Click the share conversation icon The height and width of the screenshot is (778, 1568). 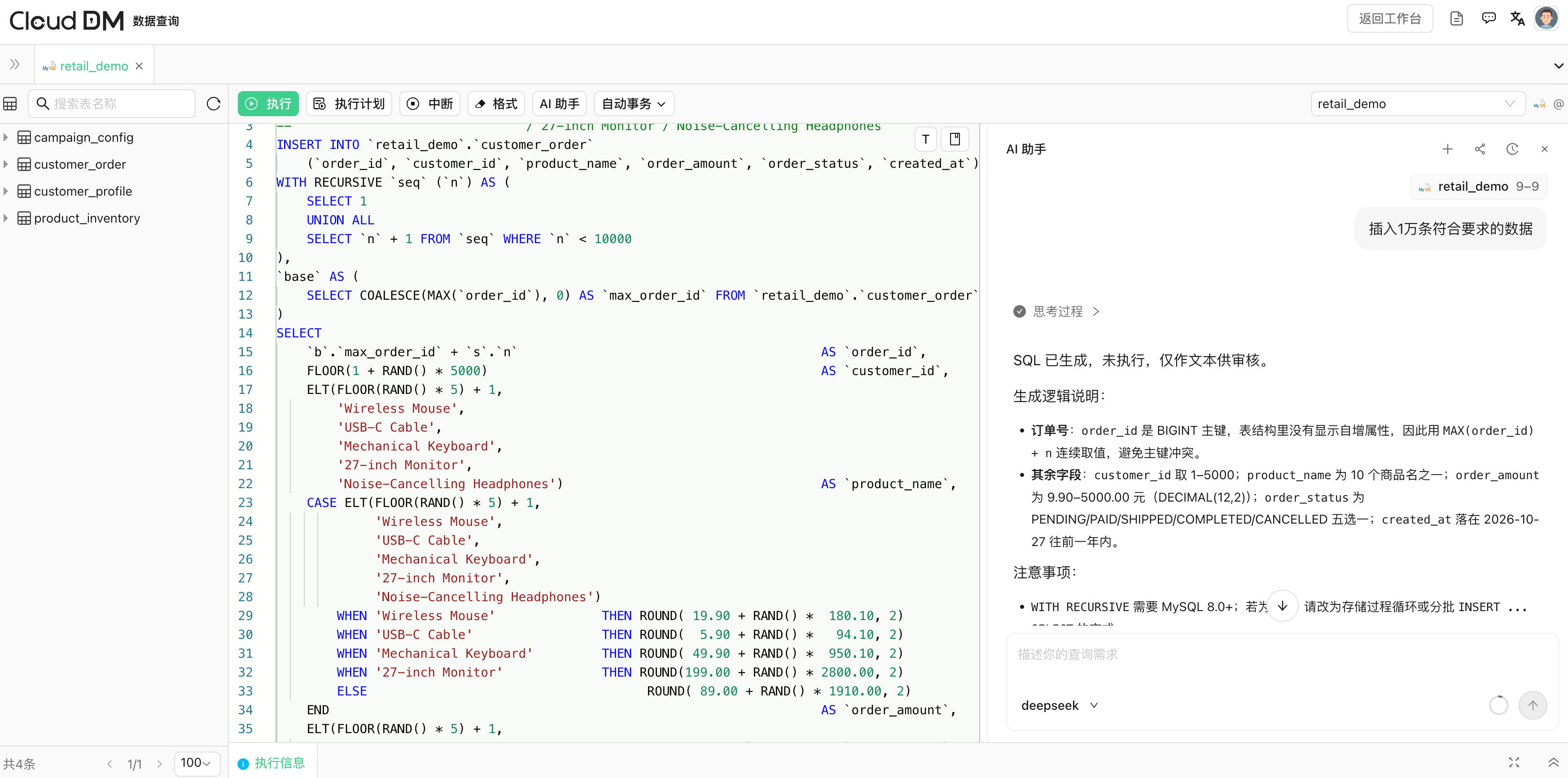click(1480, 149)
